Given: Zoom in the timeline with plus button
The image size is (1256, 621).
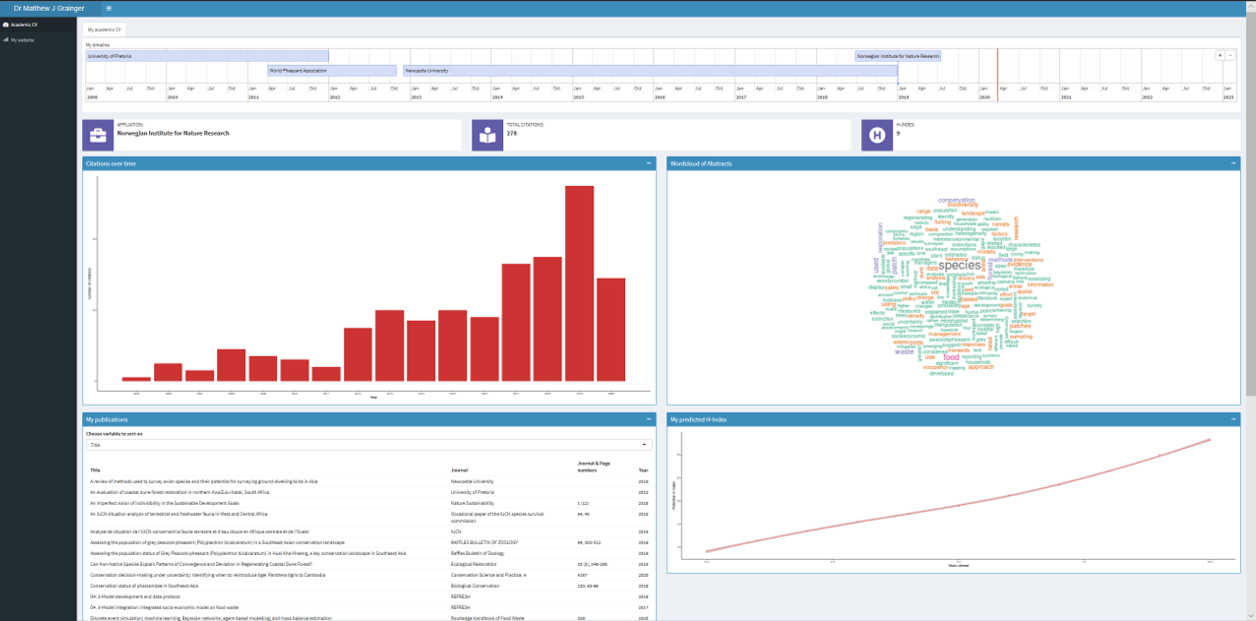Looking at the screenshot, I should click(x=1220, y=56).
